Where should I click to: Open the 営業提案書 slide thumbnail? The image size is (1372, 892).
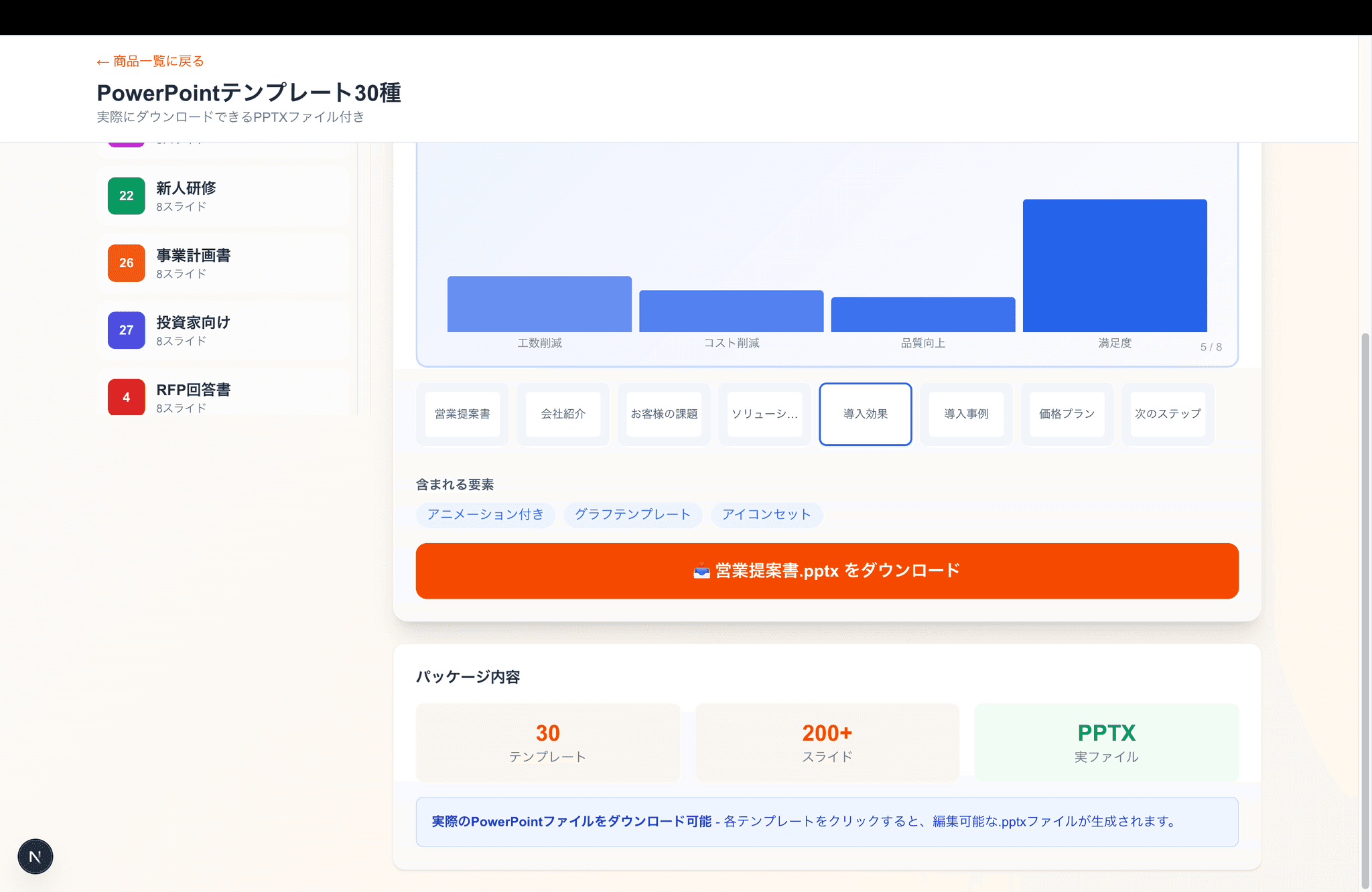tap(462, 414)
